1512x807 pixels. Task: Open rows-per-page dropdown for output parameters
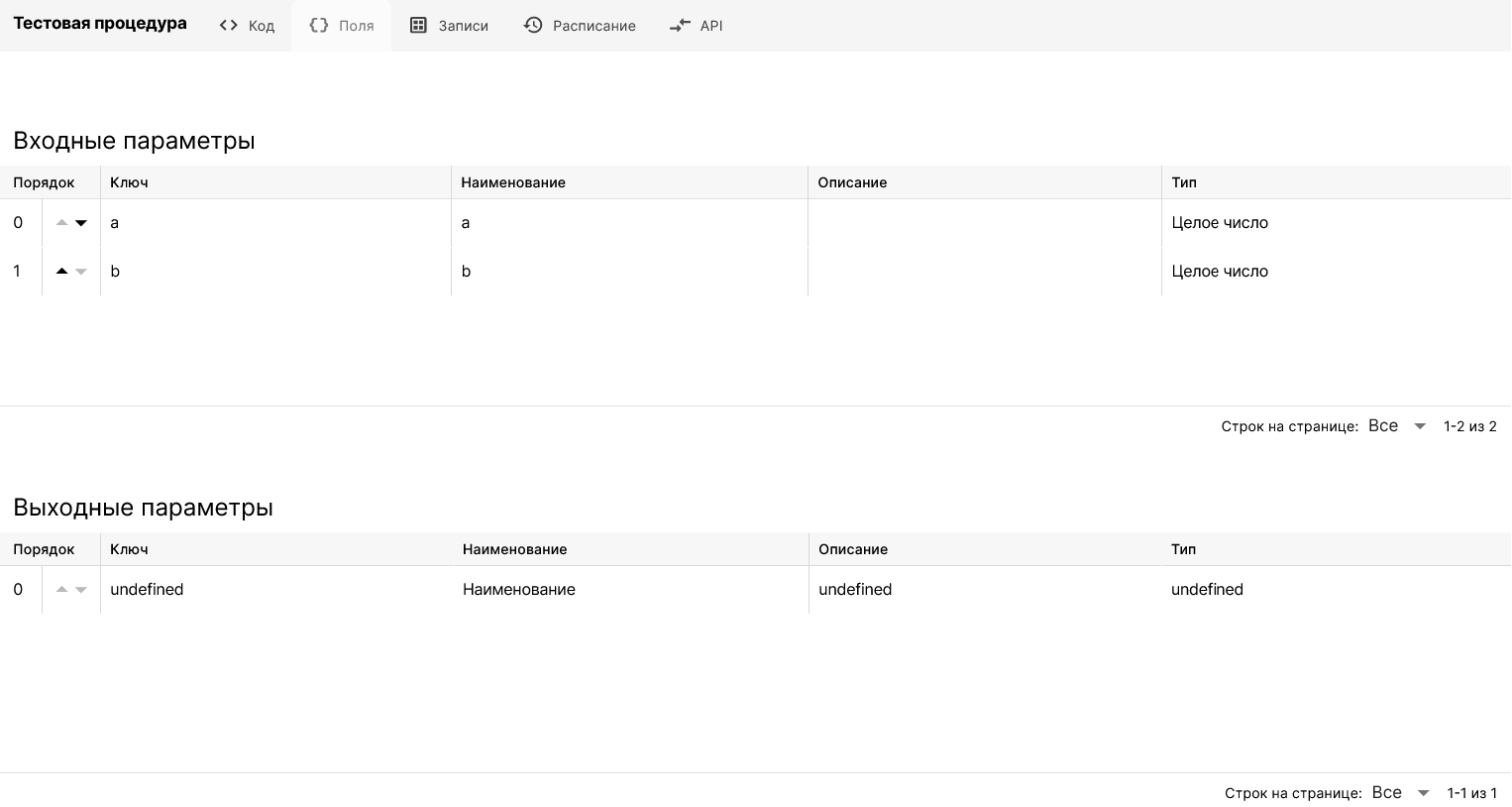click(x=1401, y=793)
